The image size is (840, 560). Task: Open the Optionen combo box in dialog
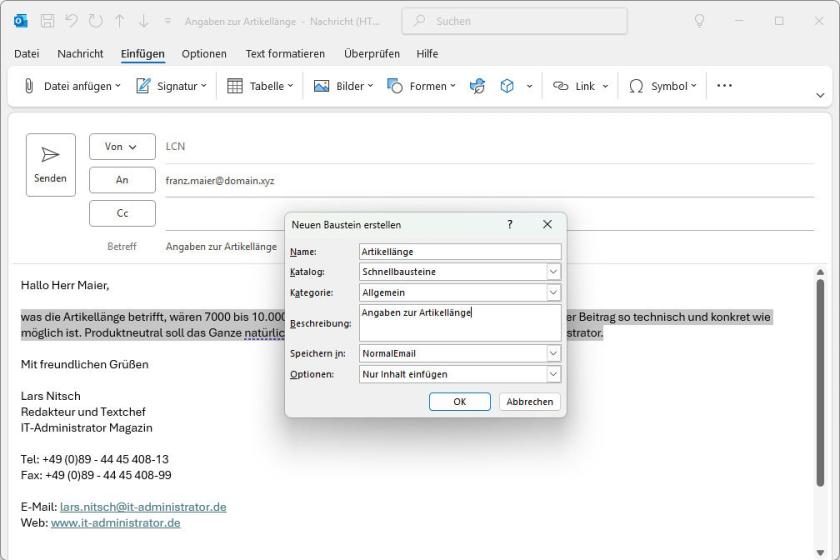pos(460,374)
